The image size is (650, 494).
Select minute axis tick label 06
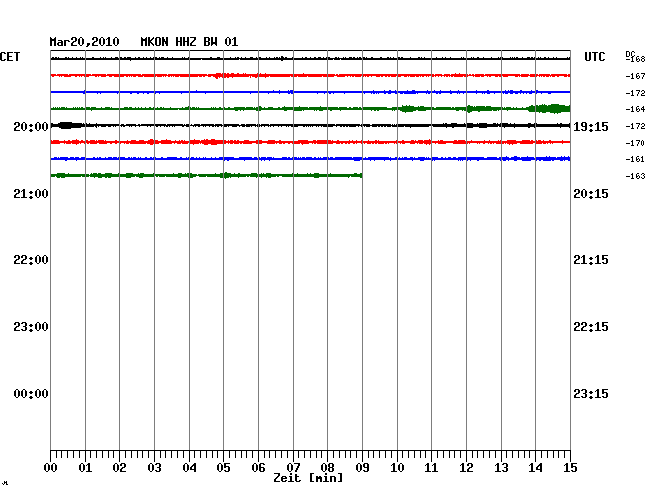point(258,468)
